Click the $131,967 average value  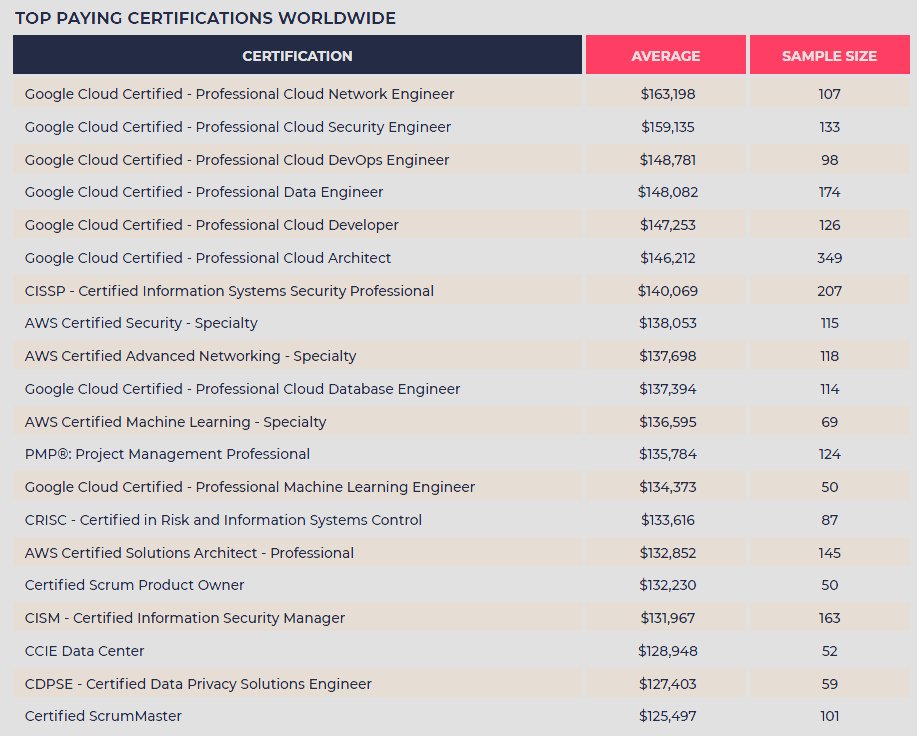point(667,618)
